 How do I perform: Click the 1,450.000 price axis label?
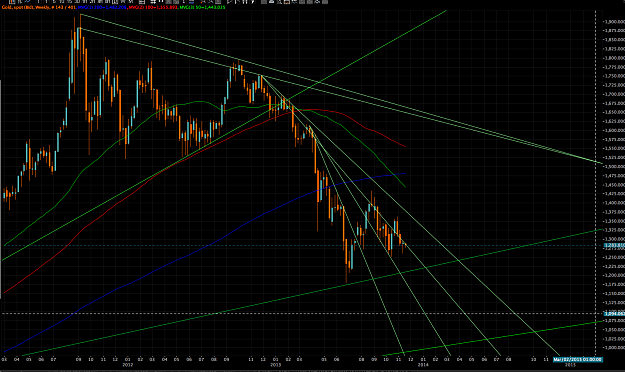tap(614, 185)
